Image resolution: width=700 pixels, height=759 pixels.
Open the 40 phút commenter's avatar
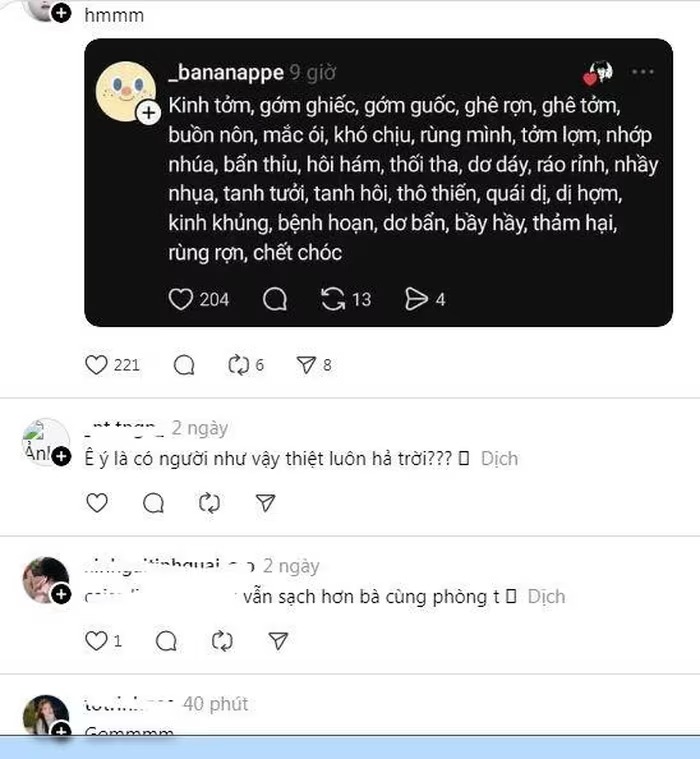(x=46, y=714)
